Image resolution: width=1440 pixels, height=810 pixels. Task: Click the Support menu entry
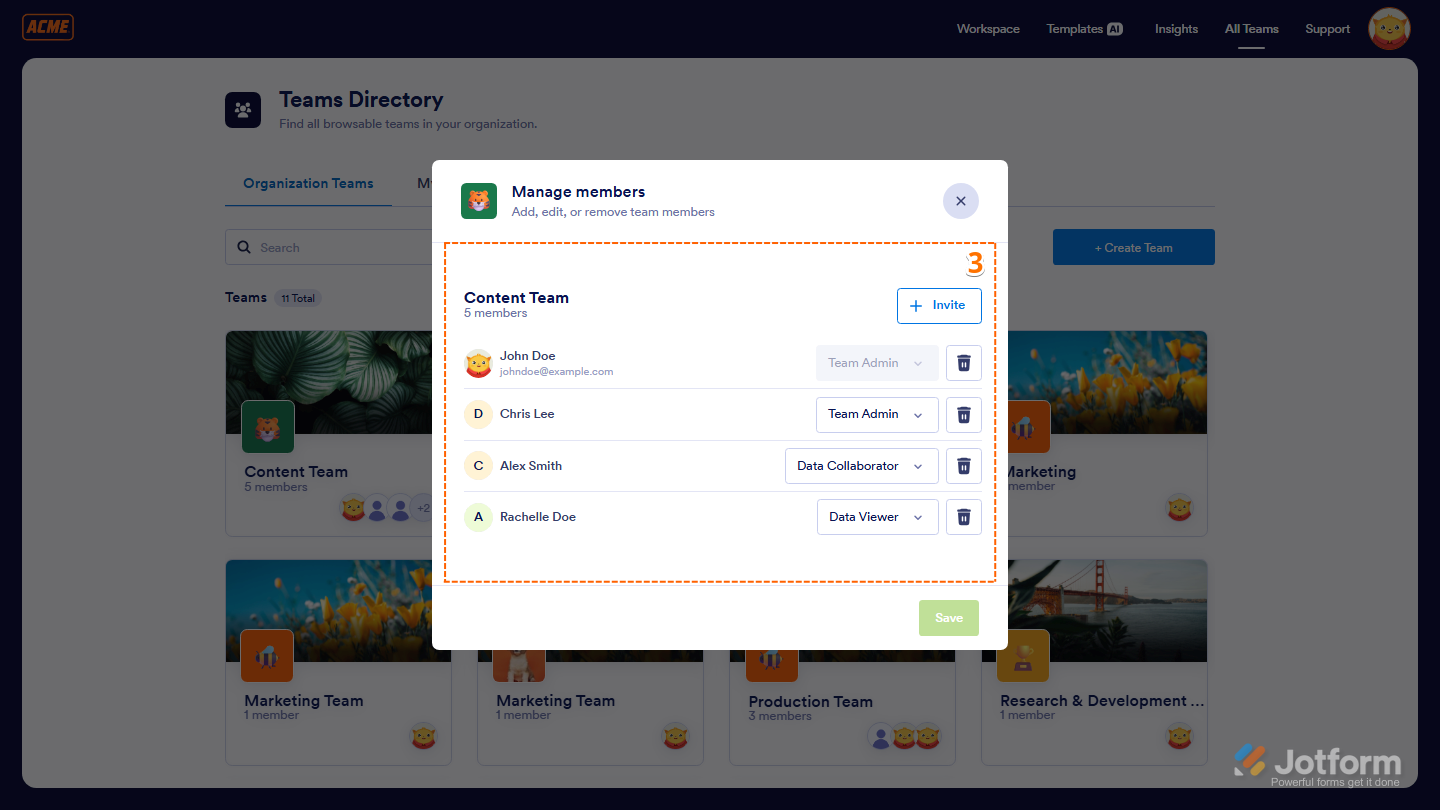tap(1327, 29)
